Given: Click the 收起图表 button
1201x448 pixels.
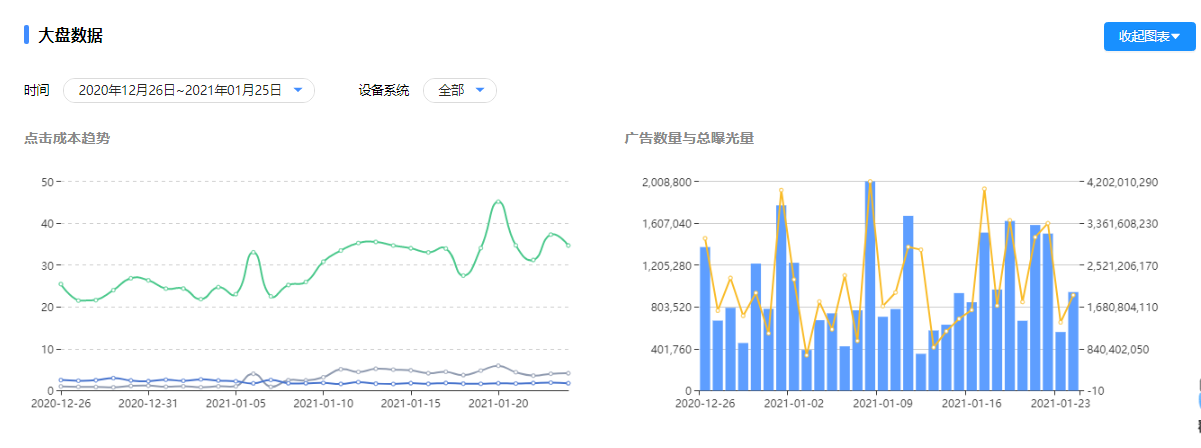Looking at the screenshot, I should [x=1150, y=36].
